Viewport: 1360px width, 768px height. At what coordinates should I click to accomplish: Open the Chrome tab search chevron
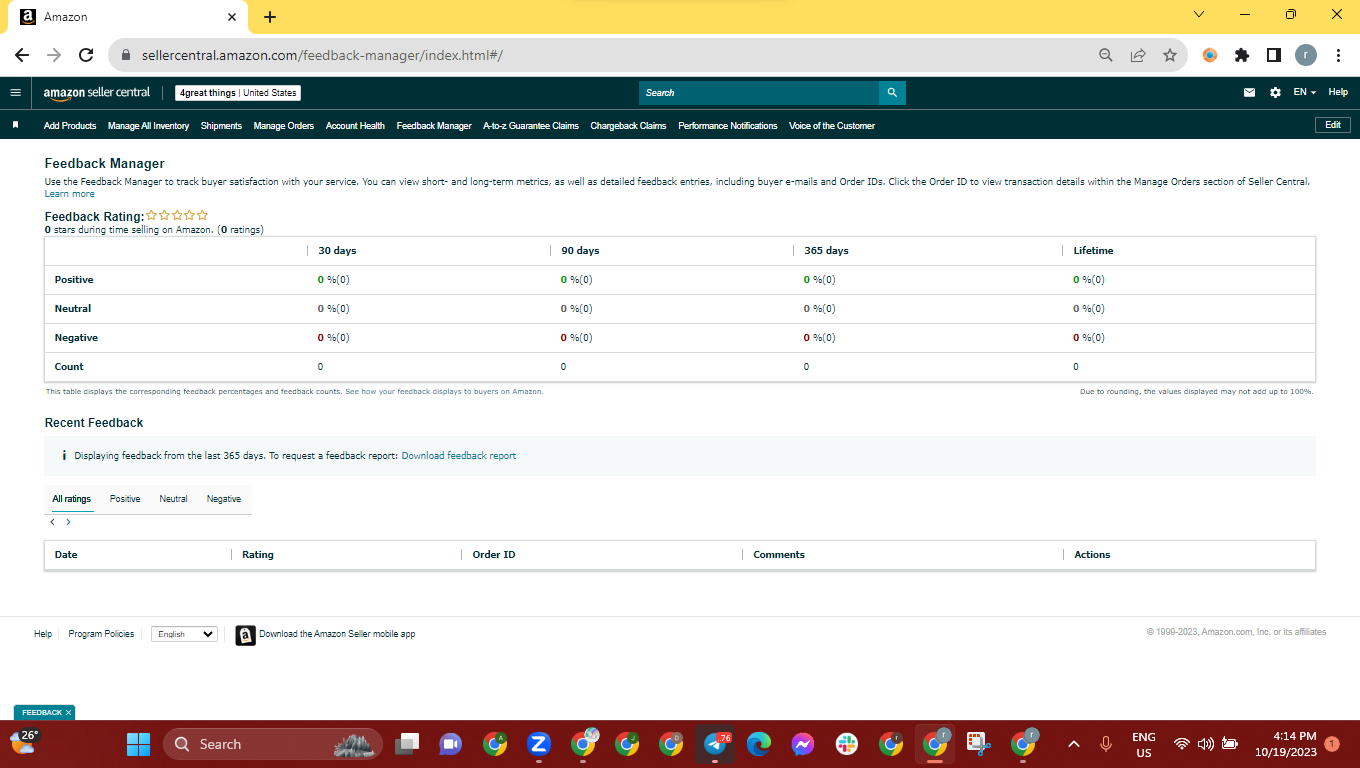tap(1199, 15)
